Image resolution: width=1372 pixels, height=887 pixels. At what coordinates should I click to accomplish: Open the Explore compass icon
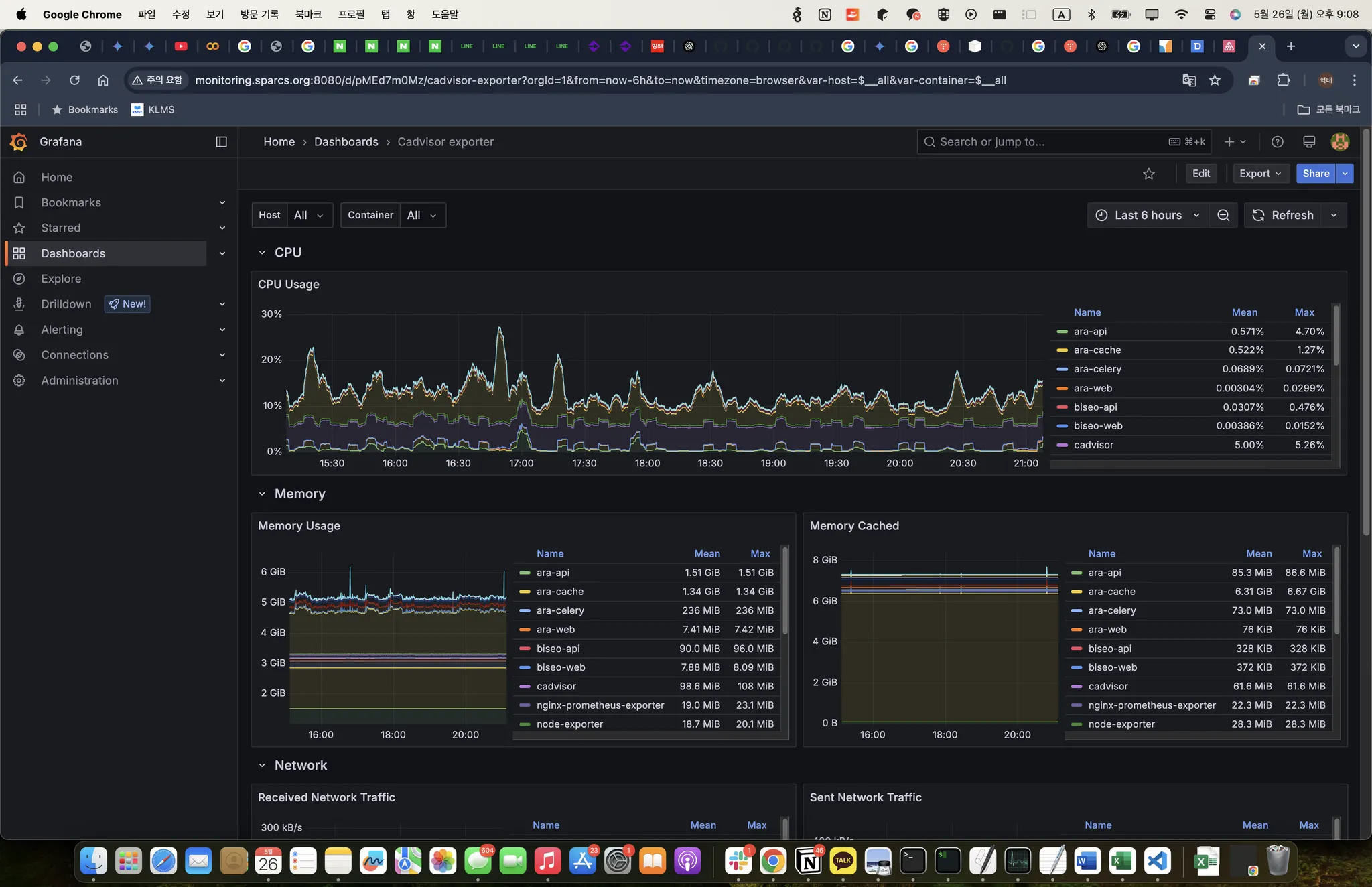(19, 279)
